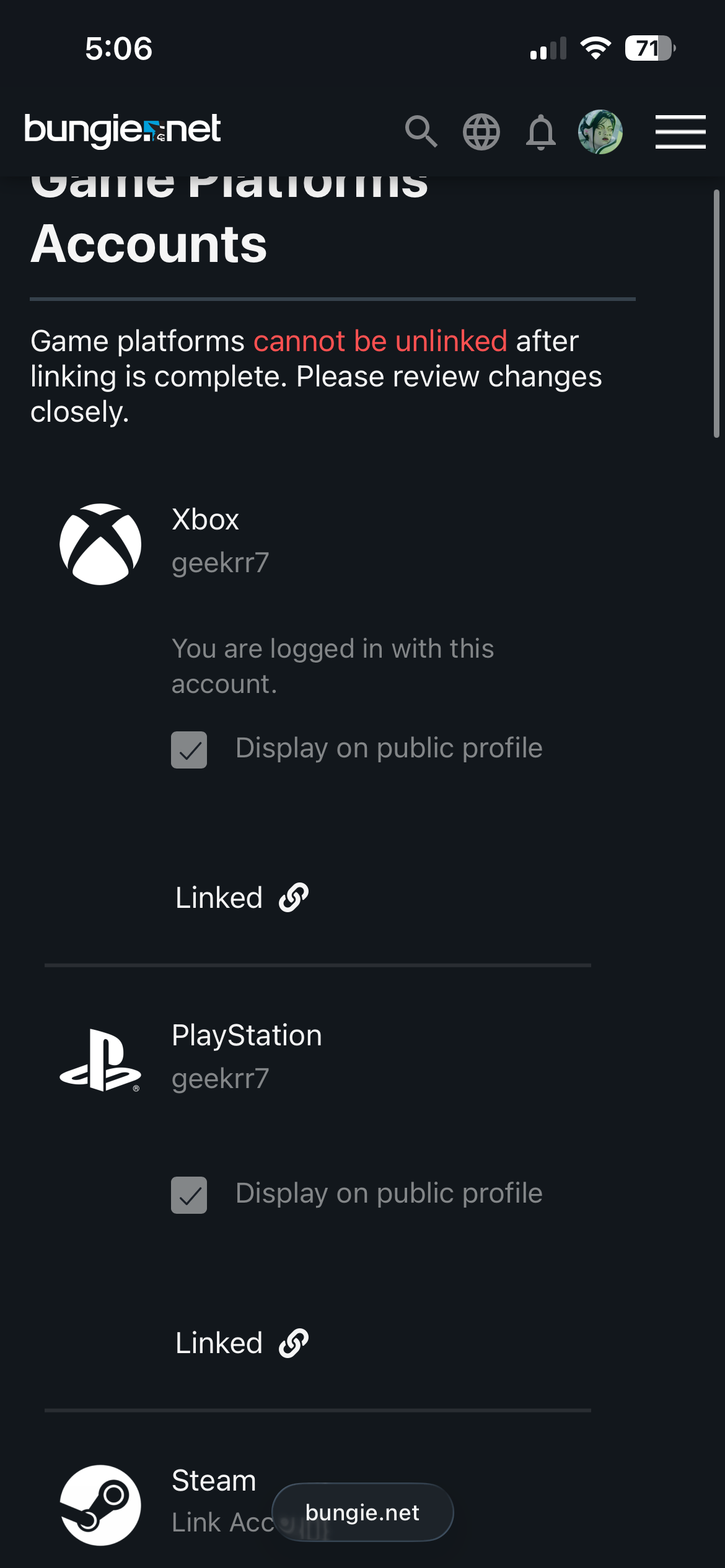Click the page scrollbar on the right
The height and width of the screenshot is (1568, 725).
(716, 314)
